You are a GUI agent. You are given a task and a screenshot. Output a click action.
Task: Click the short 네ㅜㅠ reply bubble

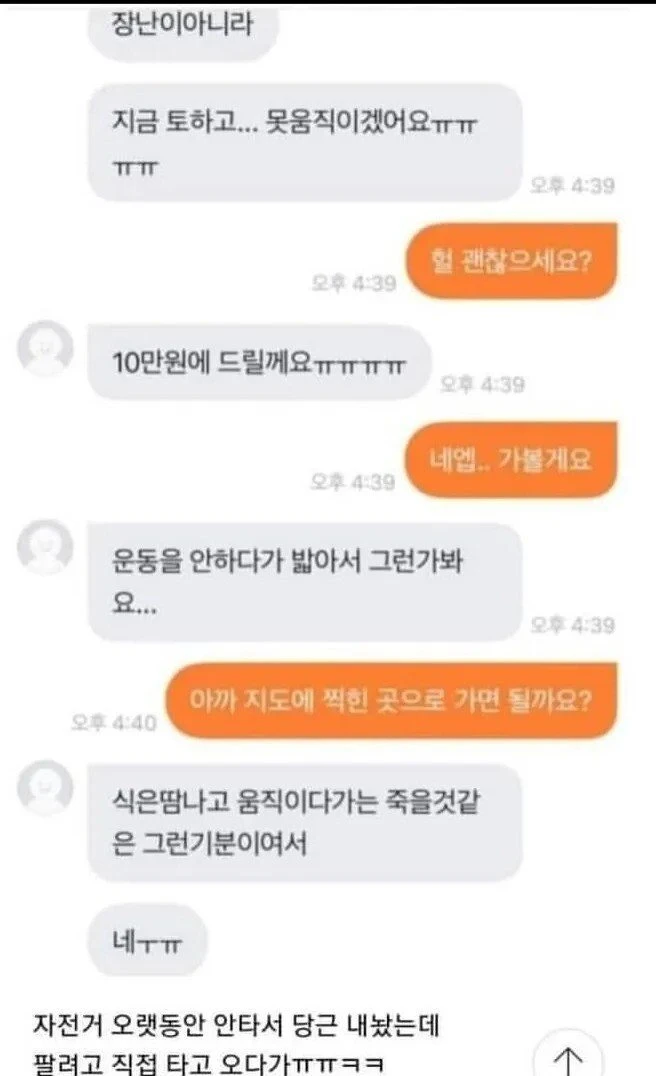148,941
